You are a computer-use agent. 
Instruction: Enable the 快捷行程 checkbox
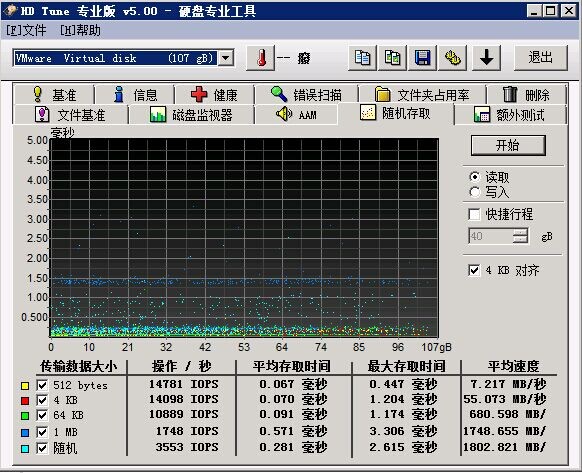(x=474, y=214)
